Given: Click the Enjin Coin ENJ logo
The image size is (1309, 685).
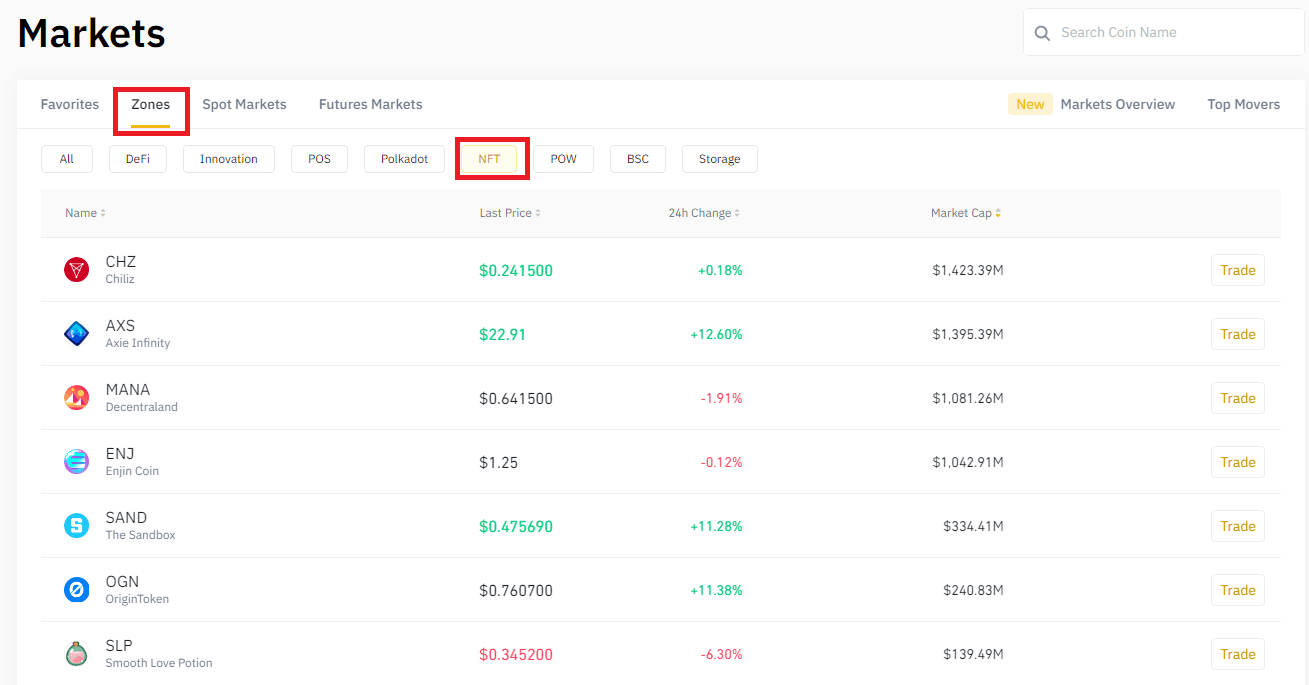Looking at the screenshot, I should 76,462.
